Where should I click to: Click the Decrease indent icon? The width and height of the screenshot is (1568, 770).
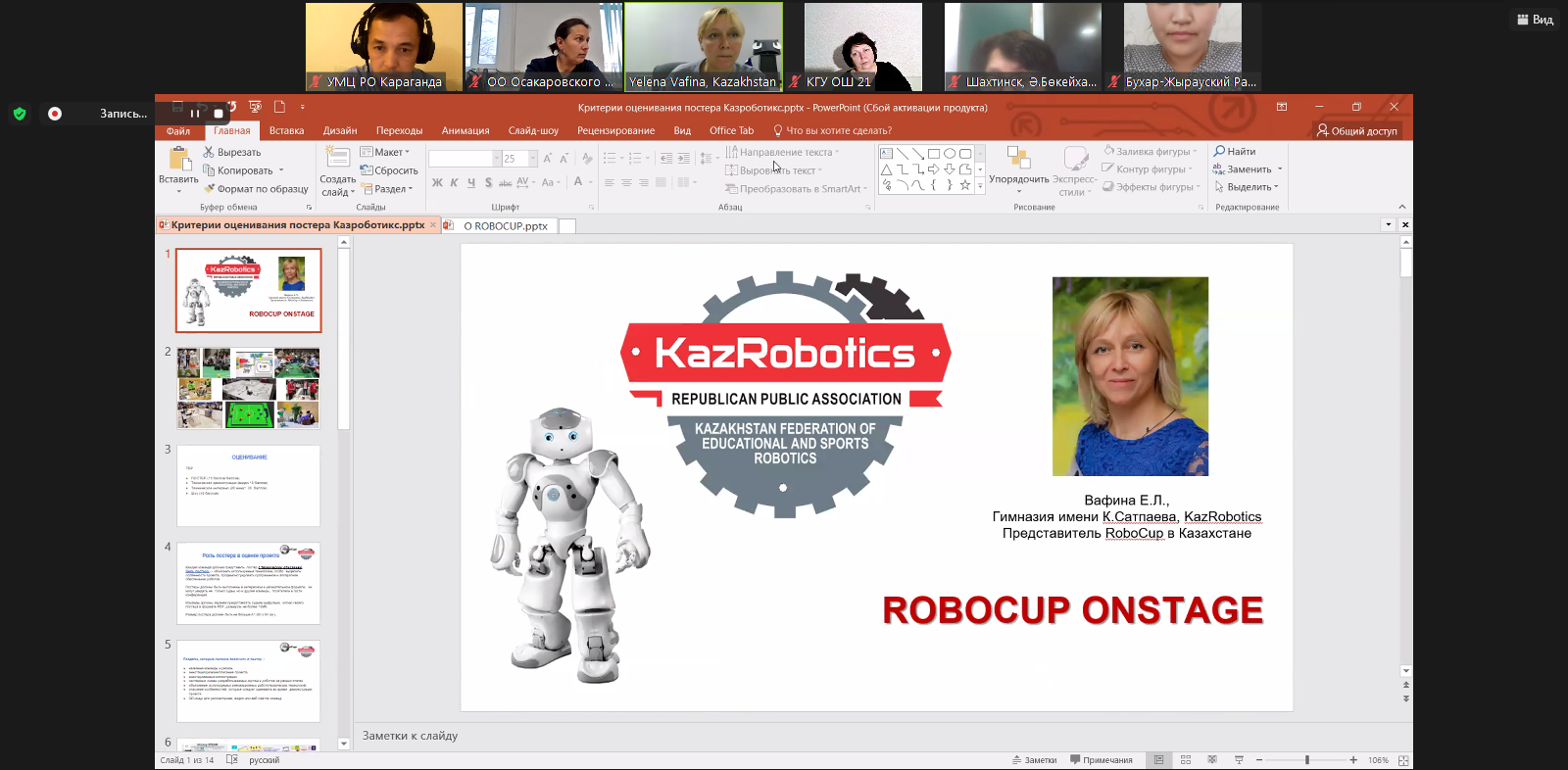coord(666,158)
